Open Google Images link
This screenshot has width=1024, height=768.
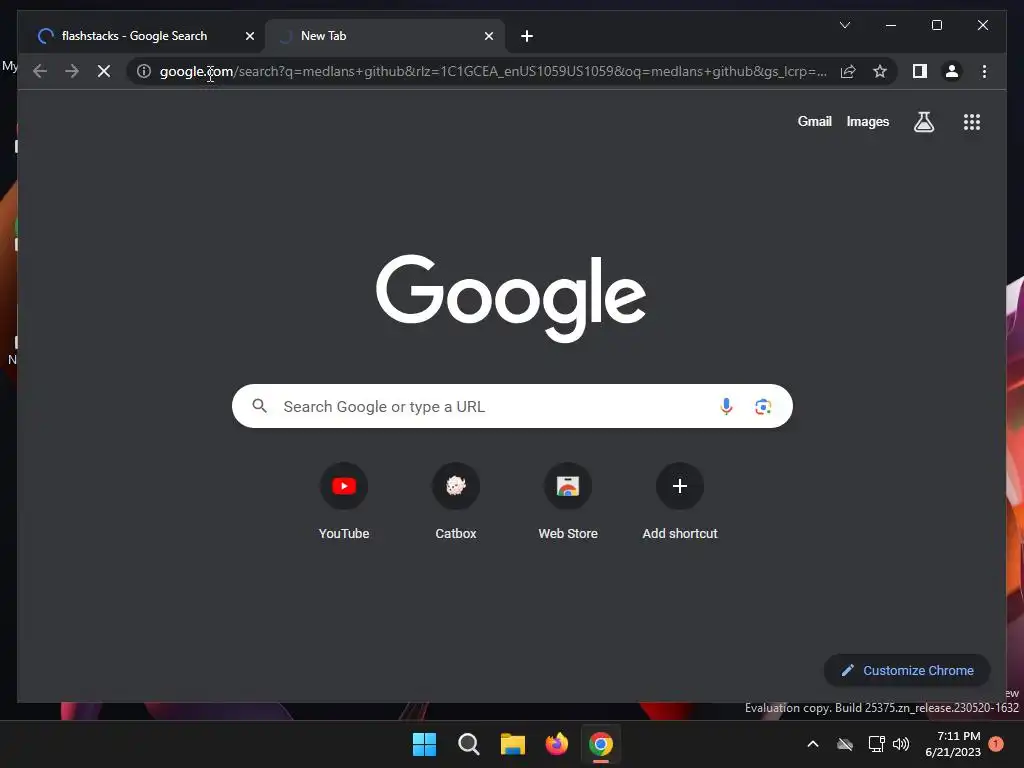pyautogui.click(x=867, y=121)
